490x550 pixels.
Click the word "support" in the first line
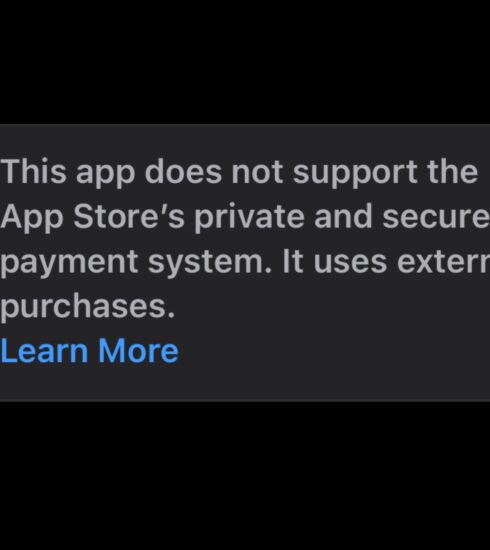pos(355,174)
